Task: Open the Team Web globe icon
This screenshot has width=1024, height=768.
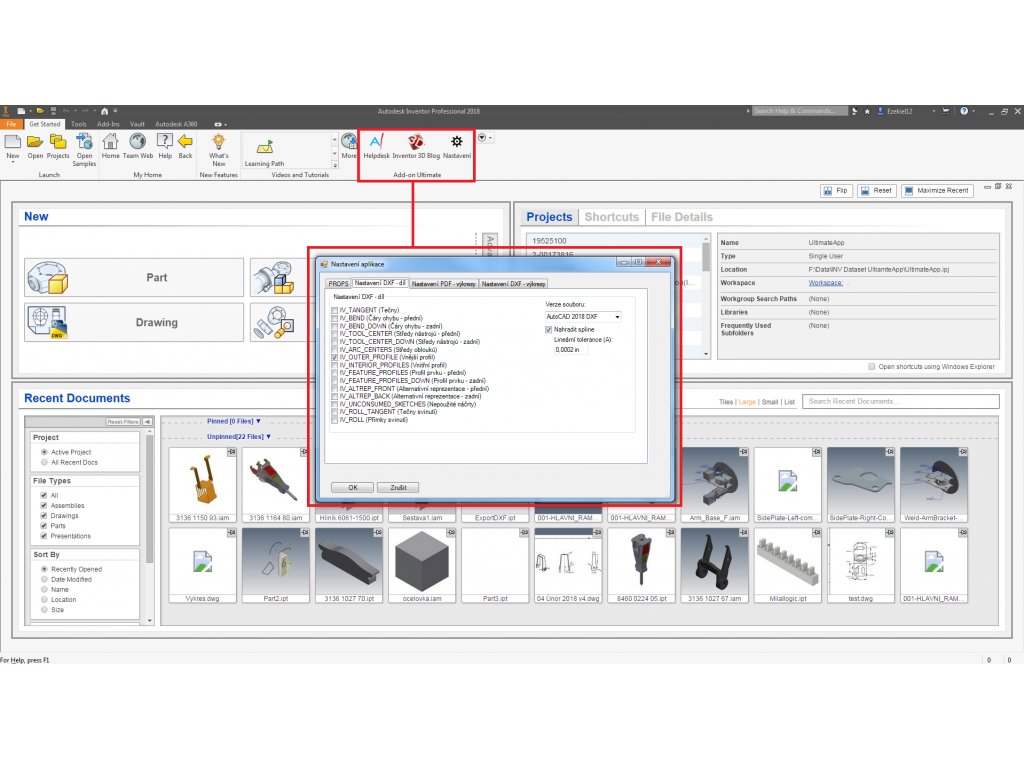Action: (x=138, y=141)
